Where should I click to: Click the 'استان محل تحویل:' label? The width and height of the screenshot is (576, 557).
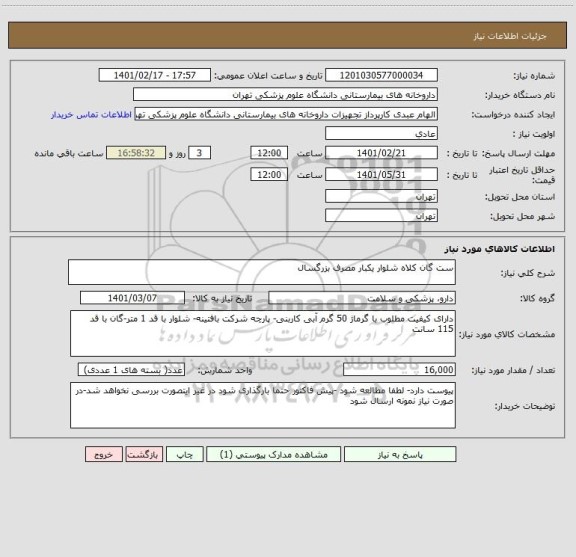(520, 197)
